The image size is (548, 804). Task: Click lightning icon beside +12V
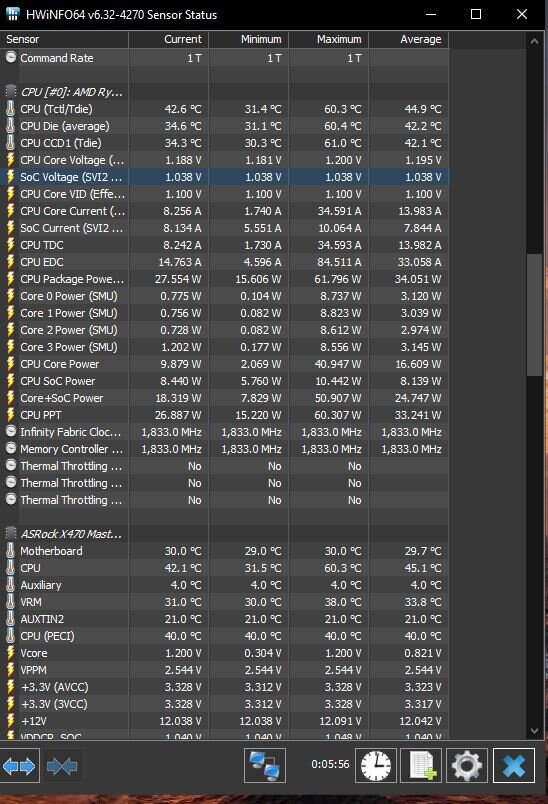[10, 720]
